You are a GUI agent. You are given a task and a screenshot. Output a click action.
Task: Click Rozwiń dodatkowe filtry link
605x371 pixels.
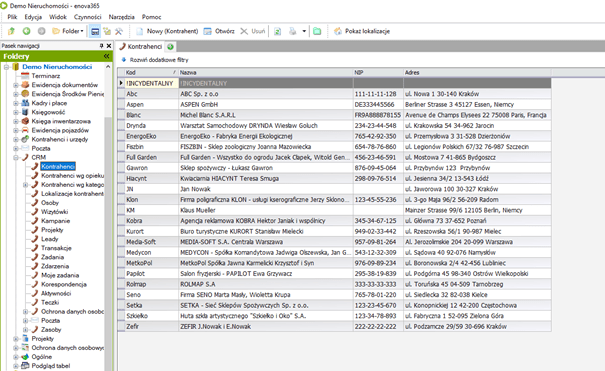155,60
